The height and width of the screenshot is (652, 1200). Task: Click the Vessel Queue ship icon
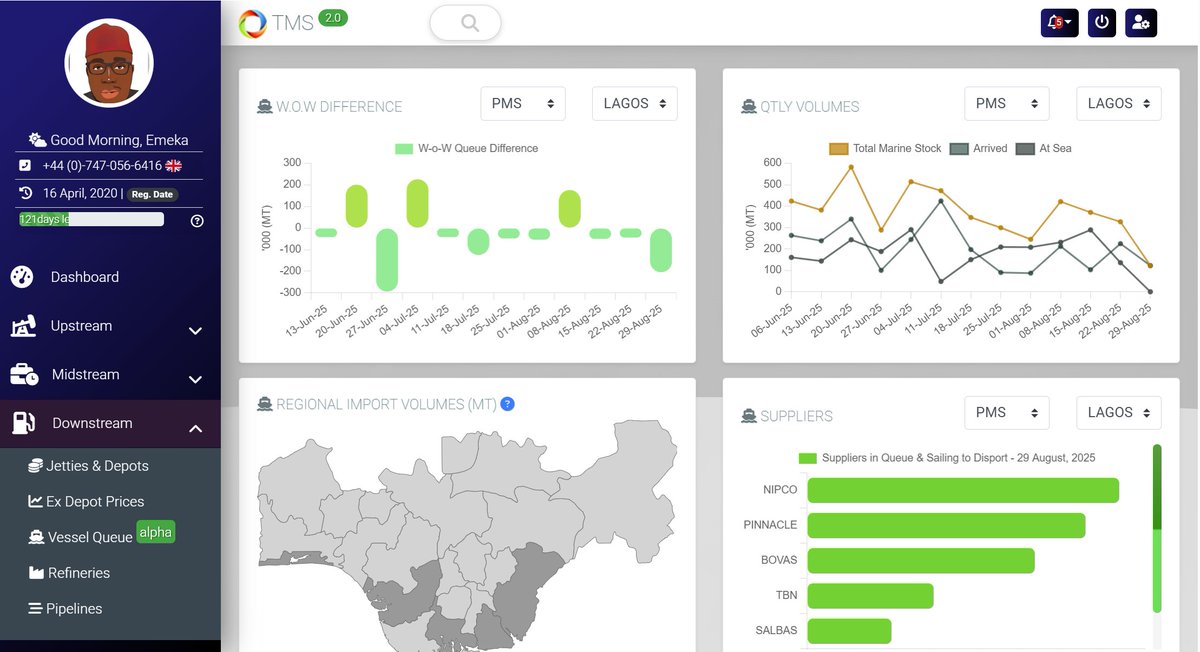tap(36, 537)
